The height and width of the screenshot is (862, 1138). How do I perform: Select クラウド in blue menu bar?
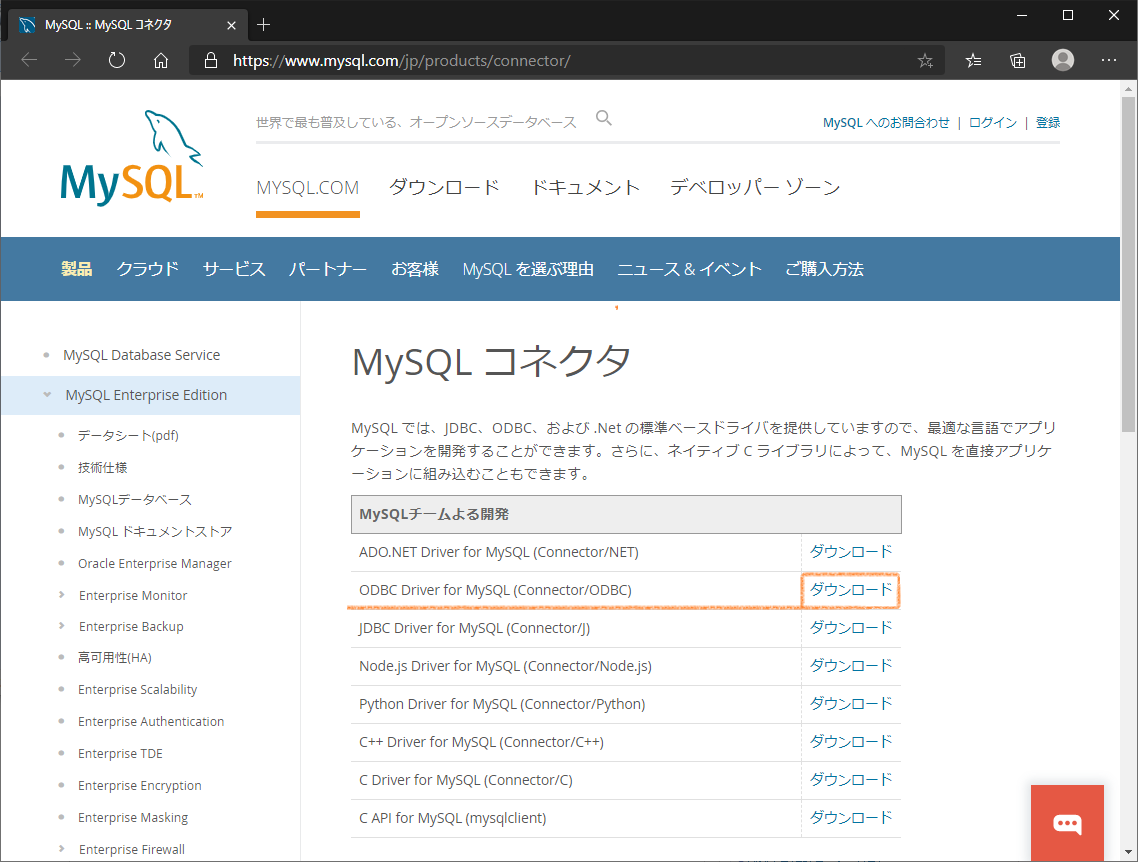(x=147, y=269)
